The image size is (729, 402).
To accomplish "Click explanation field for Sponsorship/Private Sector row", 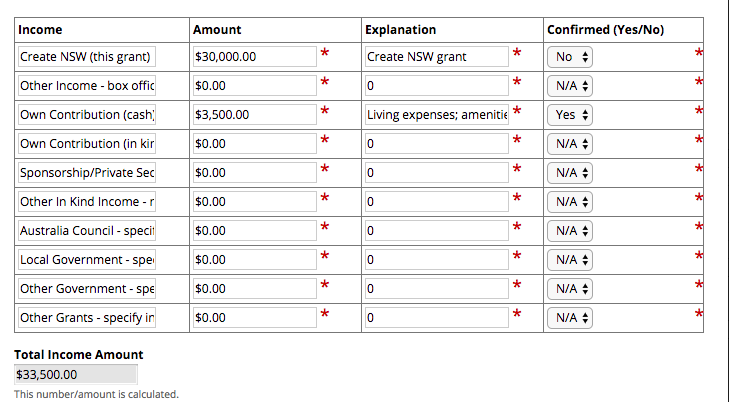I will (x=436, y=173).
